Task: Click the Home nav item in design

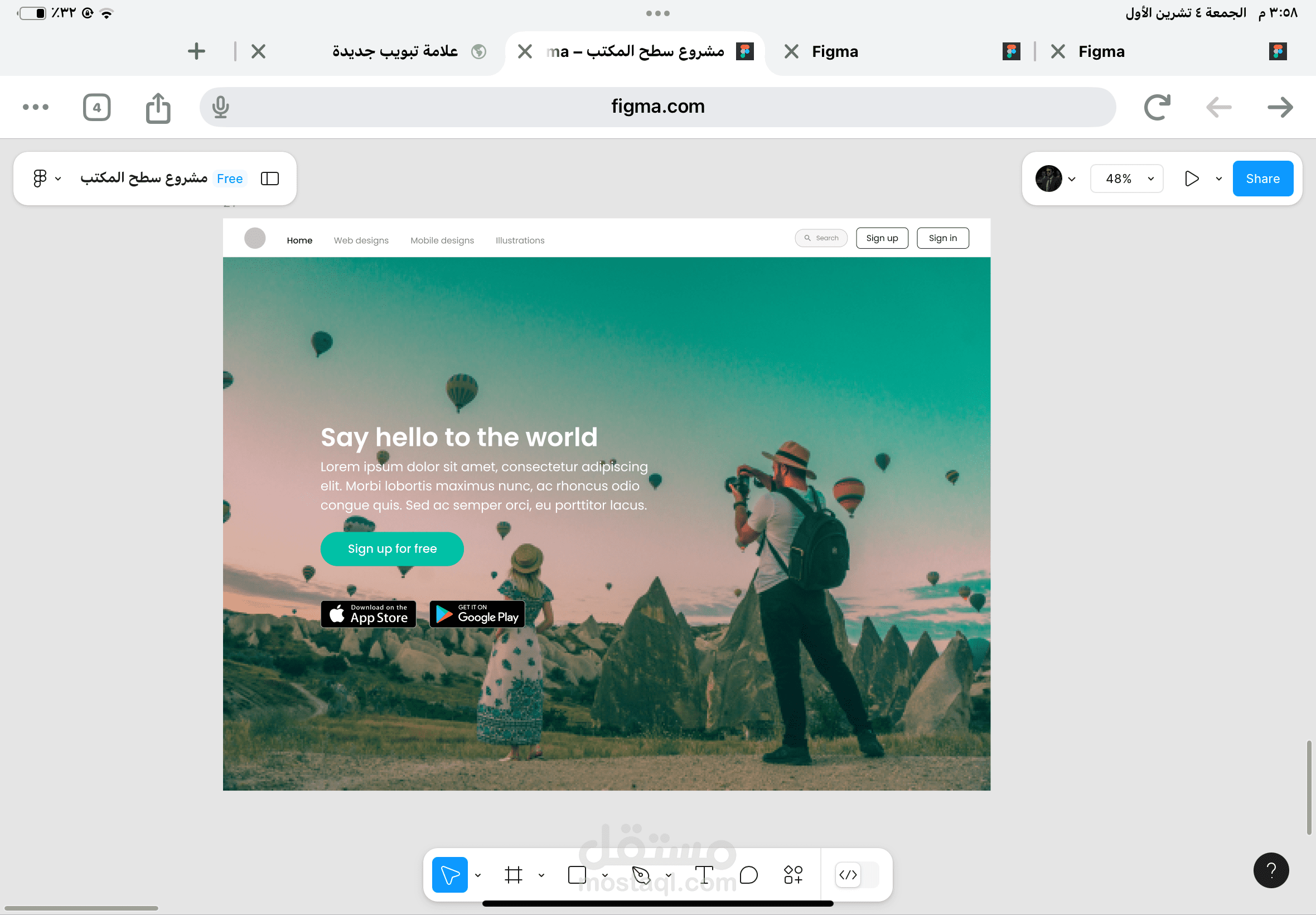Action: [x=299, y=240]
